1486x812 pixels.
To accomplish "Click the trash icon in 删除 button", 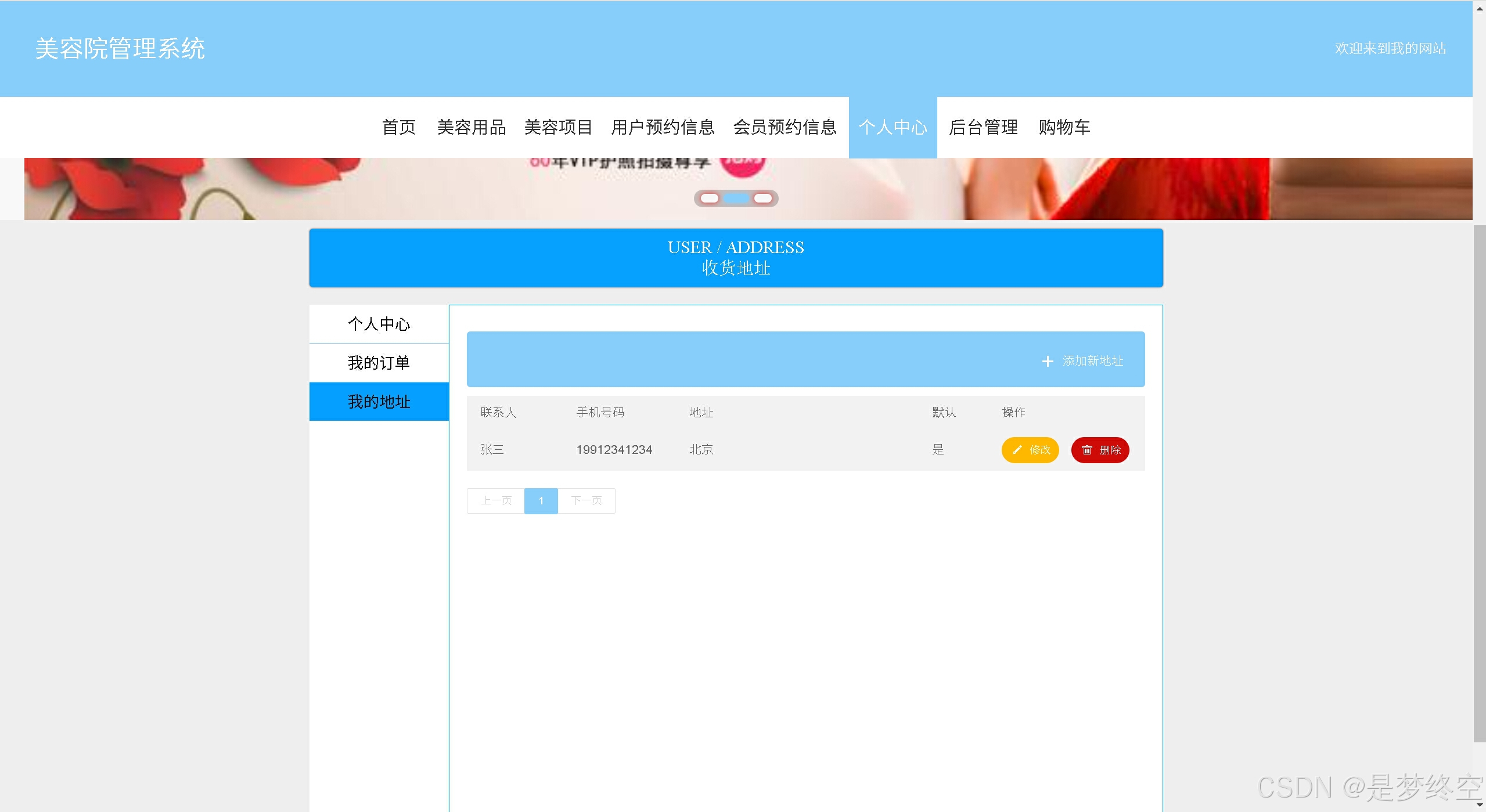I will pyautogui.click(x=1086, y=450).
